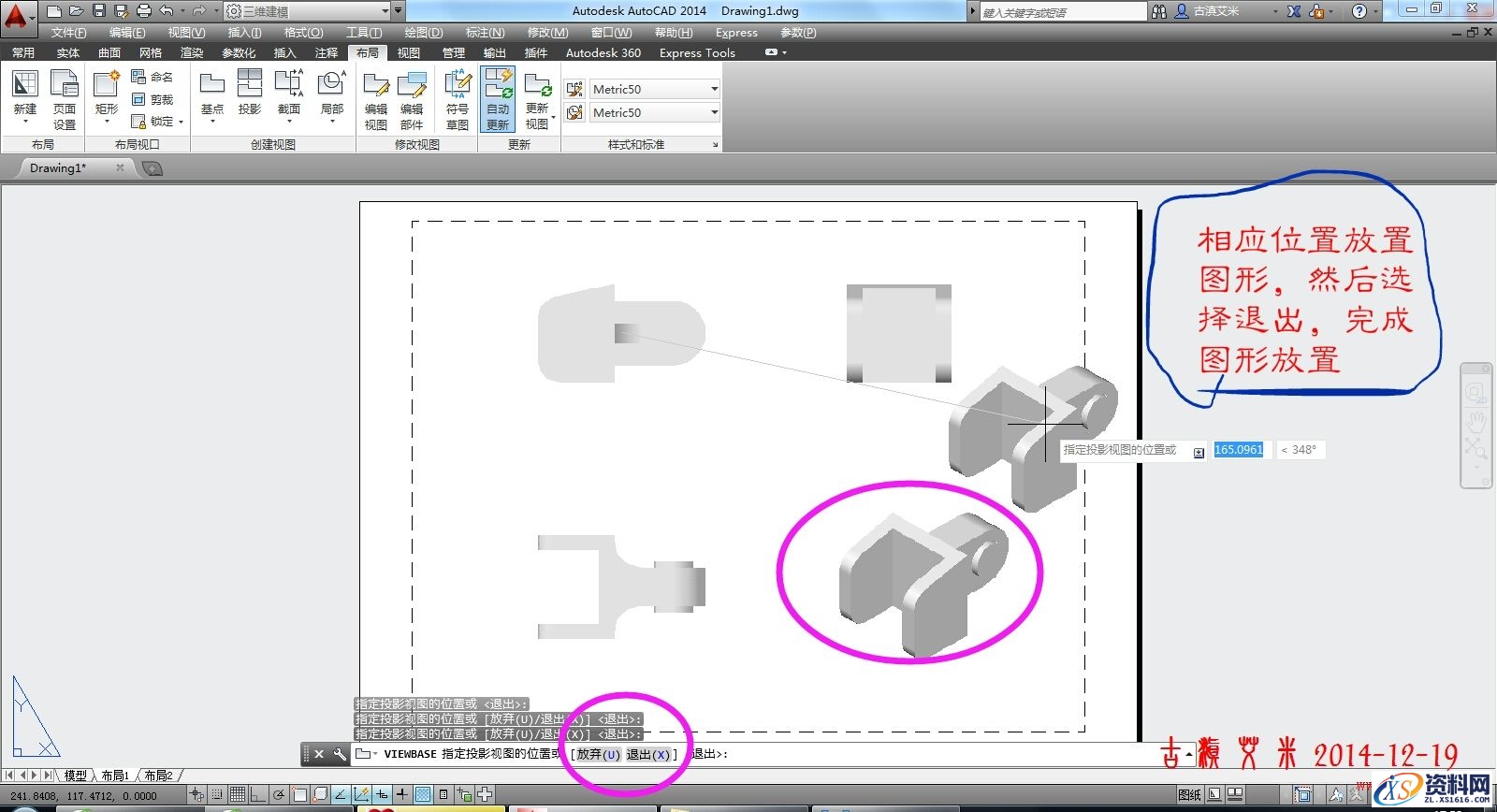1497x812 pixels.
Task: Click the Detail view (局部) icon
Action: pyautogui.click(x=331, y=93)
